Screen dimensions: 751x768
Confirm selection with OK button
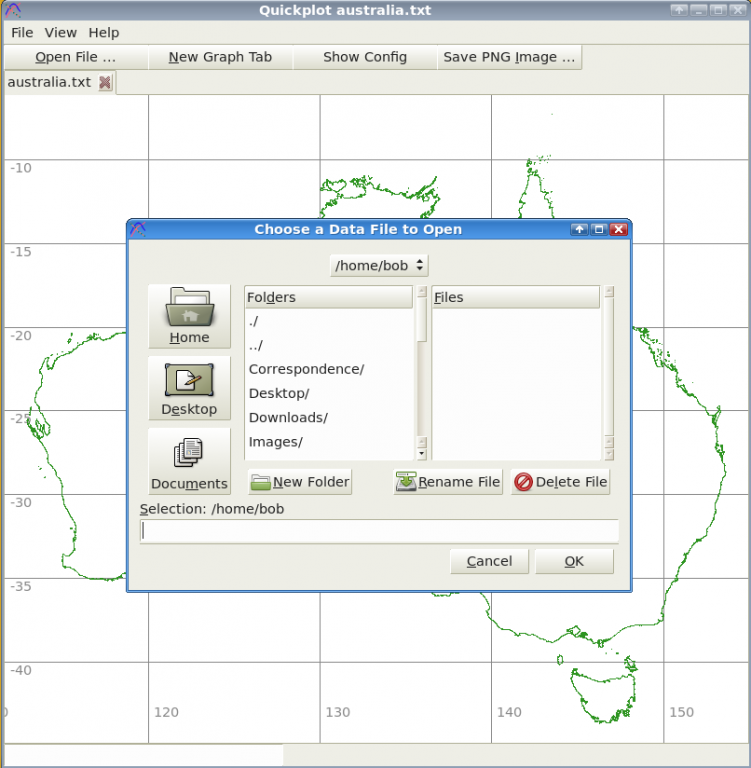[574, 561]
